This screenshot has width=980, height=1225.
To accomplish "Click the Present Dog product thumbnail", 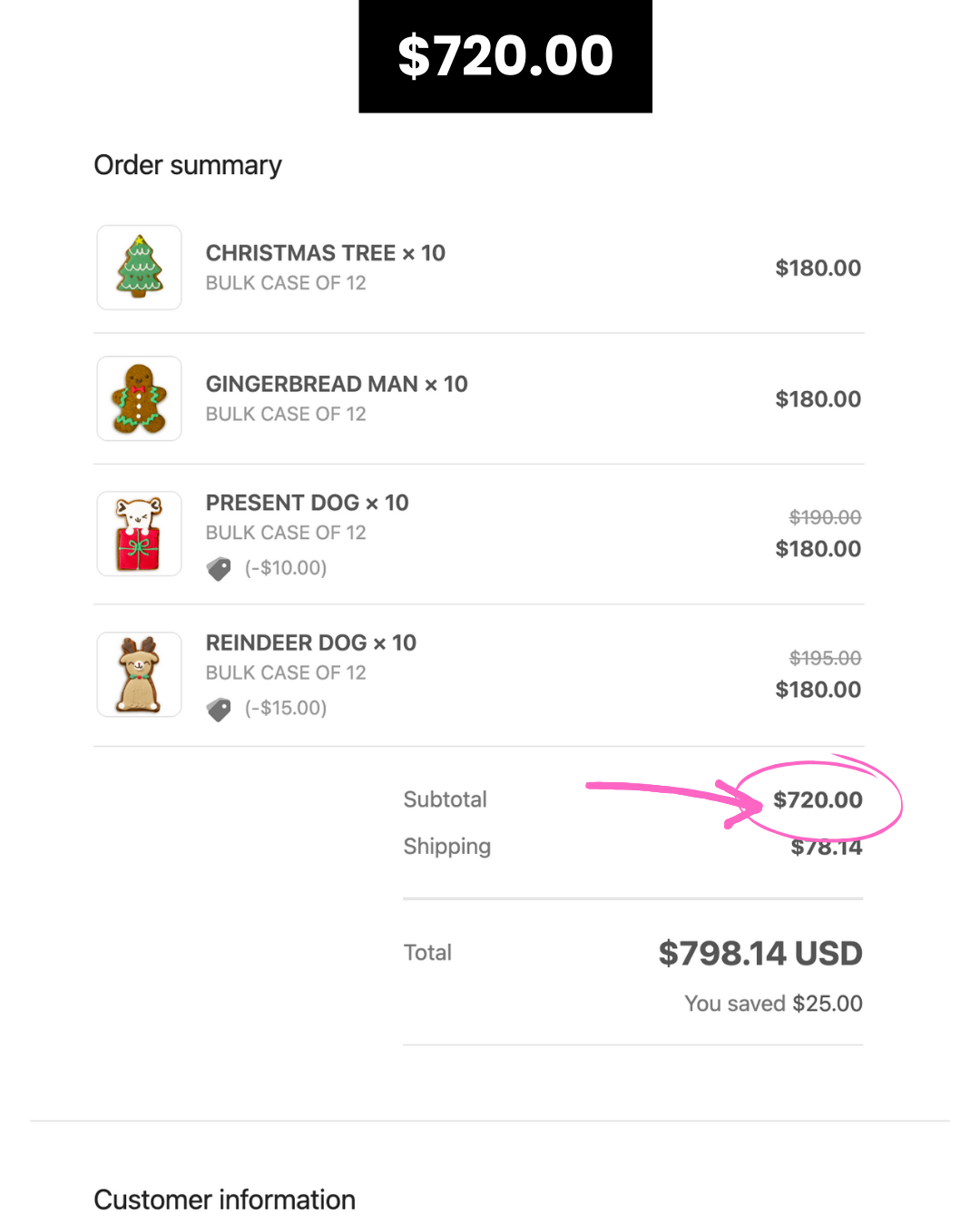I will pyautogui.click(x=139, y=534).
